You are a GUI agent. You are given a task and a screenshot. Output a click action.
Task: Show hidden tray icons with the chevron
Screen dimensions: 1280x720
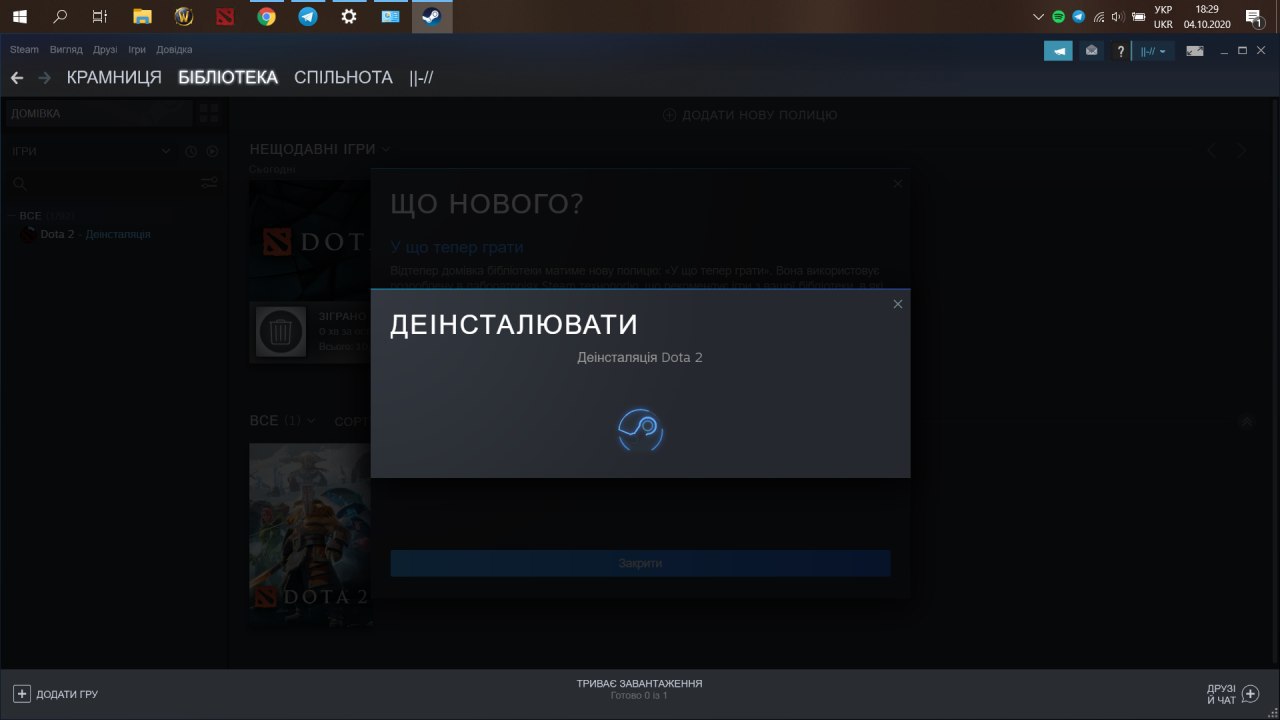pyautogui.click(x=1038, y=16)
